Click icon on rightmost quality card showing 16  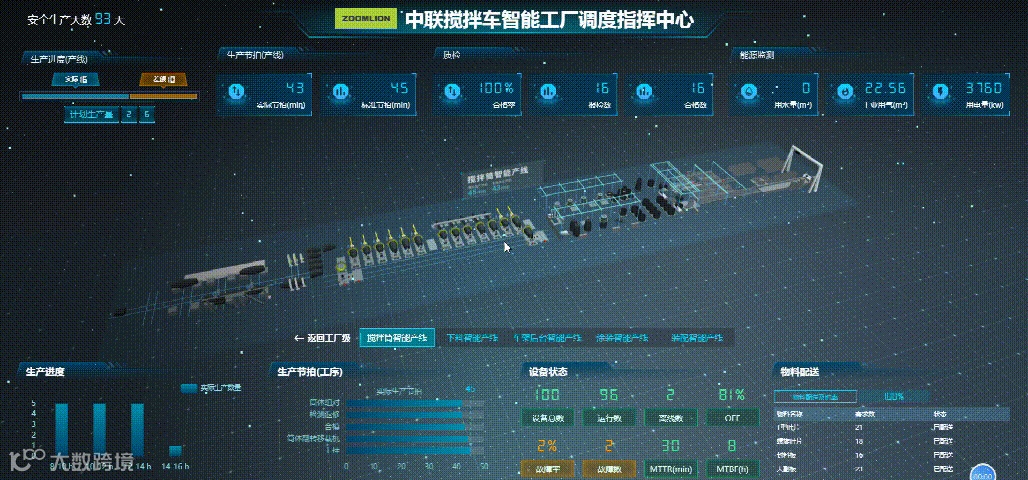645,92
